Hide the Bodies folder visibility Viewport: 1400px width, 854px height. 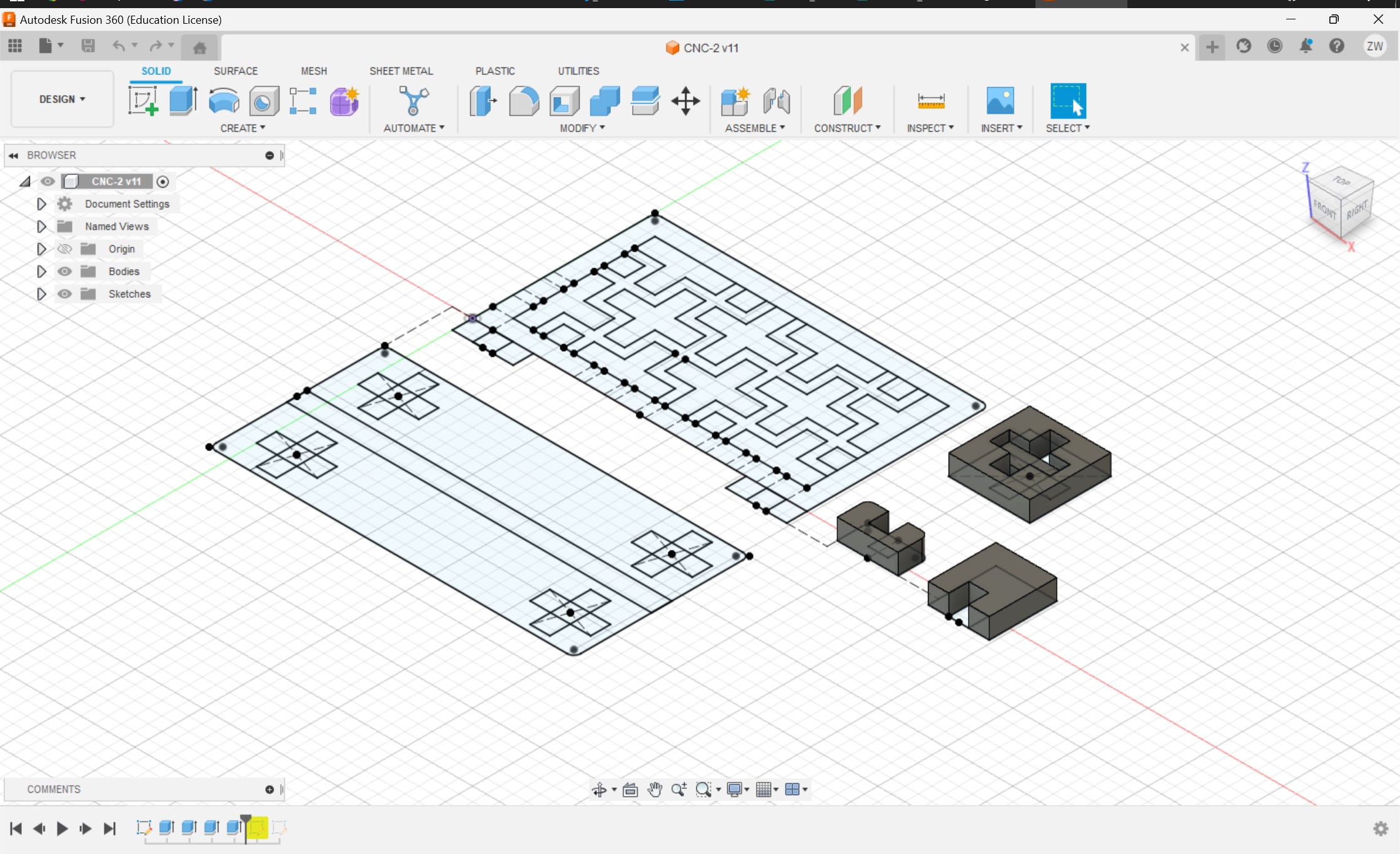pyautogui.click(x=64, y=271)
